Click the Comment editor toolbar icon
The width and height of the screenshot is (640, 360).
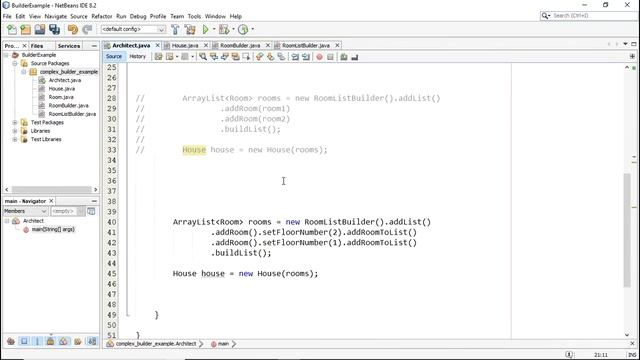[x=344, y=57]
